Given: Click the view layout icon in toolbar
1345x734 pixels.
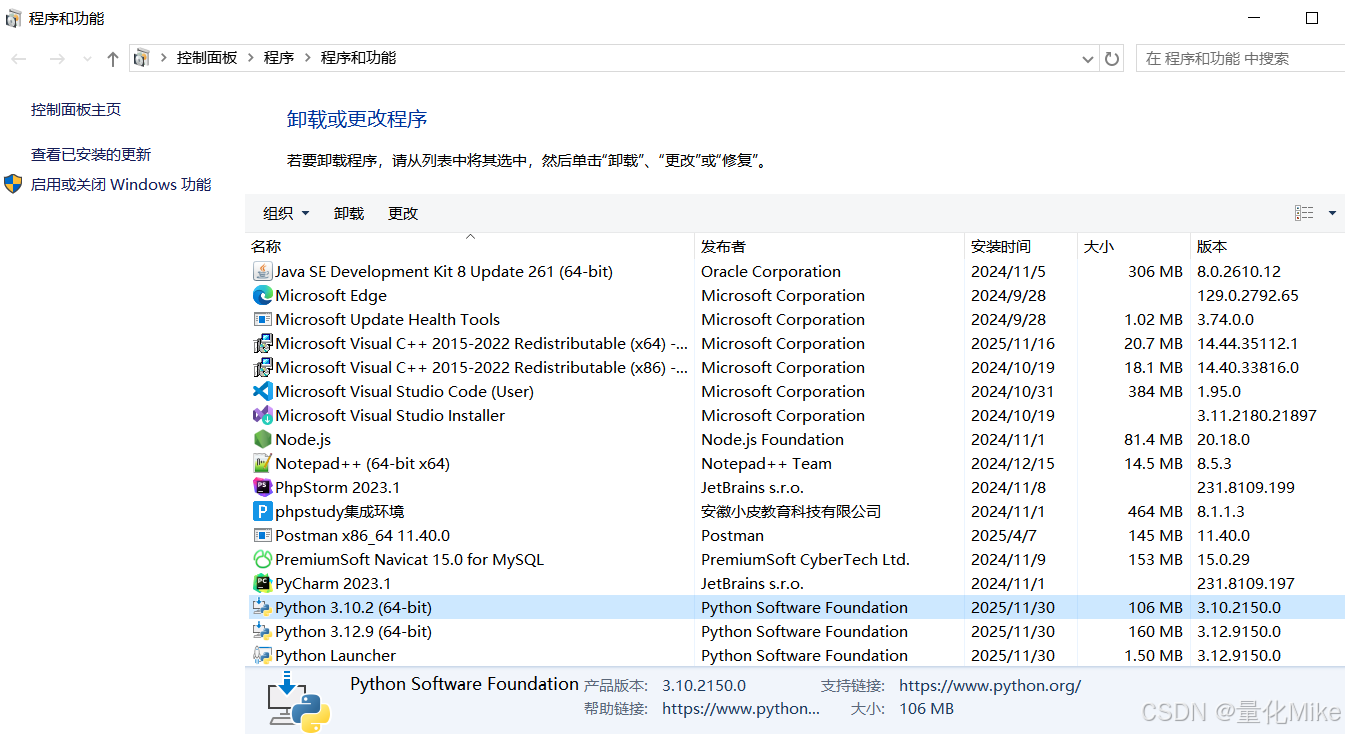Looking at the screenshot, I should pos(1304,213).
